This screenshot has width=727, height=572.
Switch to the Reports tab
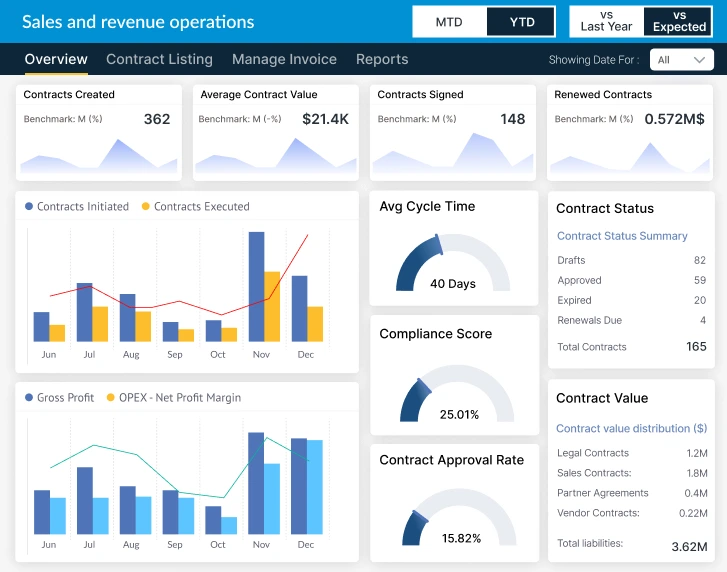[x=382, y=59]
